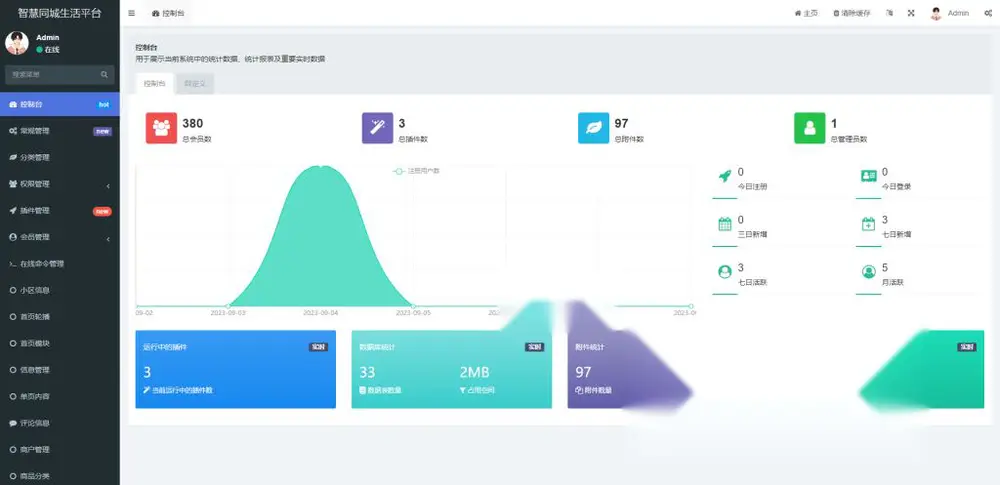Open the language switch icon in header

pyautogui.click(x=889, y=13)
